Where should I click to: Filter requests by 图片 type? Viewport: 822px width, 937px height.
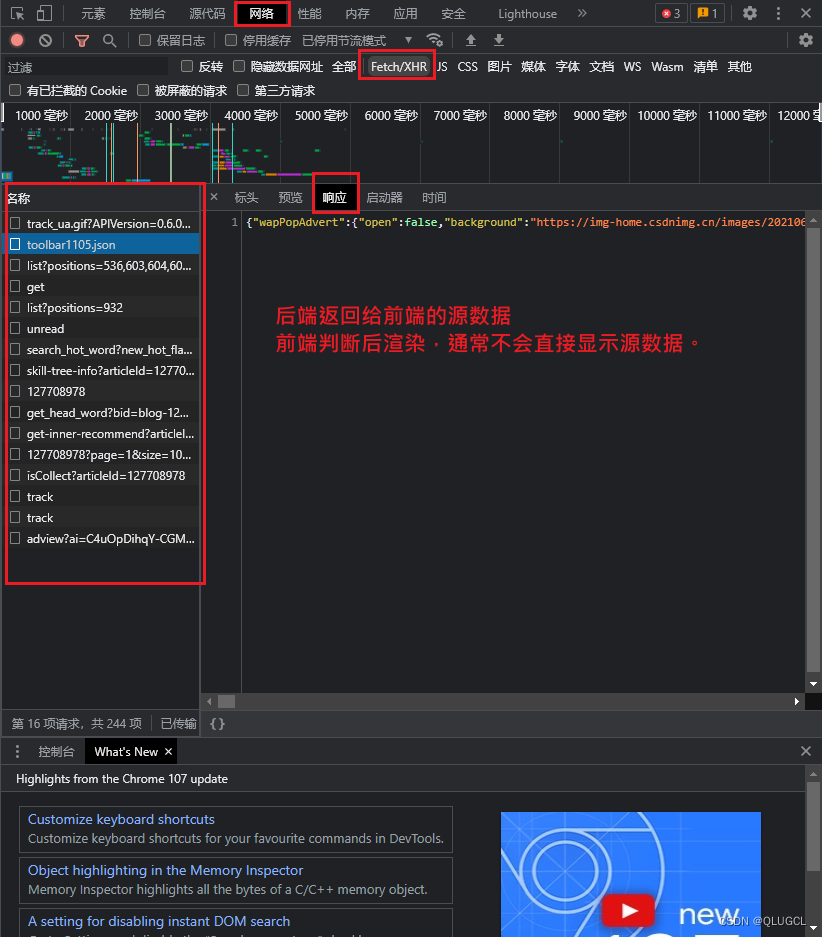(499, 66)
